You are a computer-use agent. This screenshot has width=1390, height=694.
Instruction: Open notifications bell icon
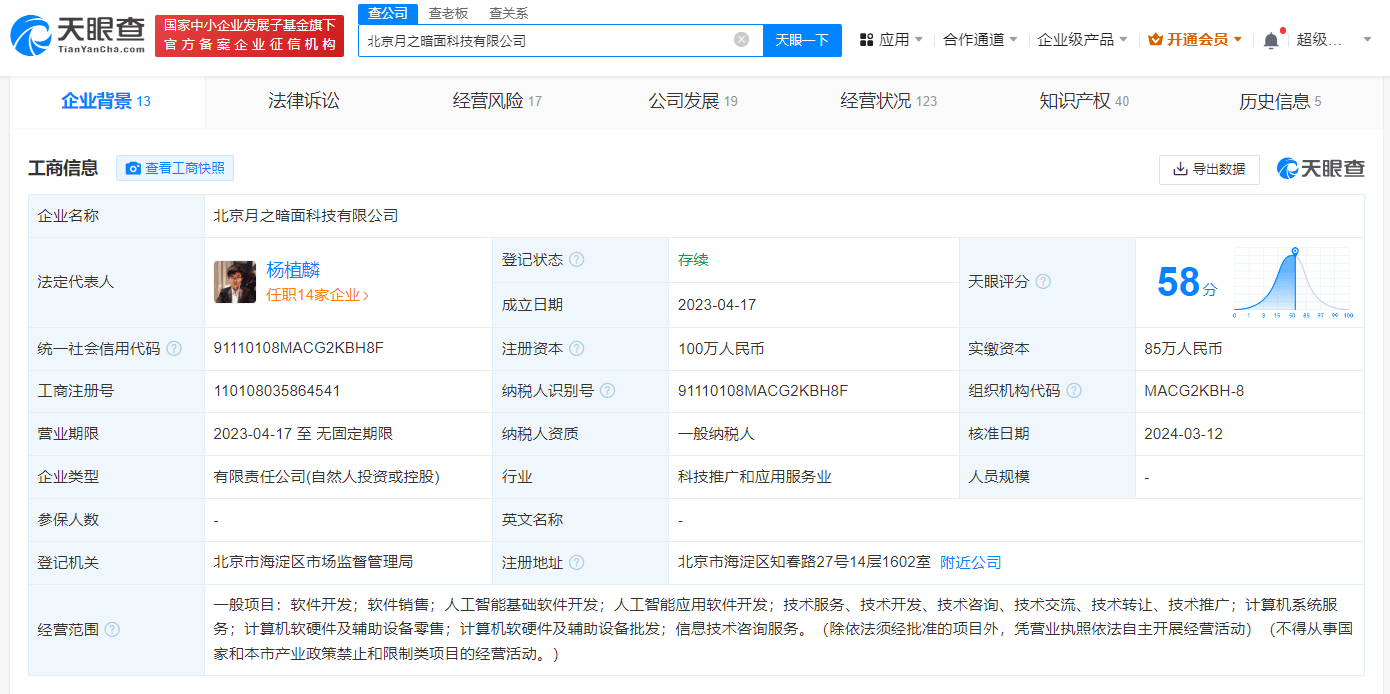1271,40
